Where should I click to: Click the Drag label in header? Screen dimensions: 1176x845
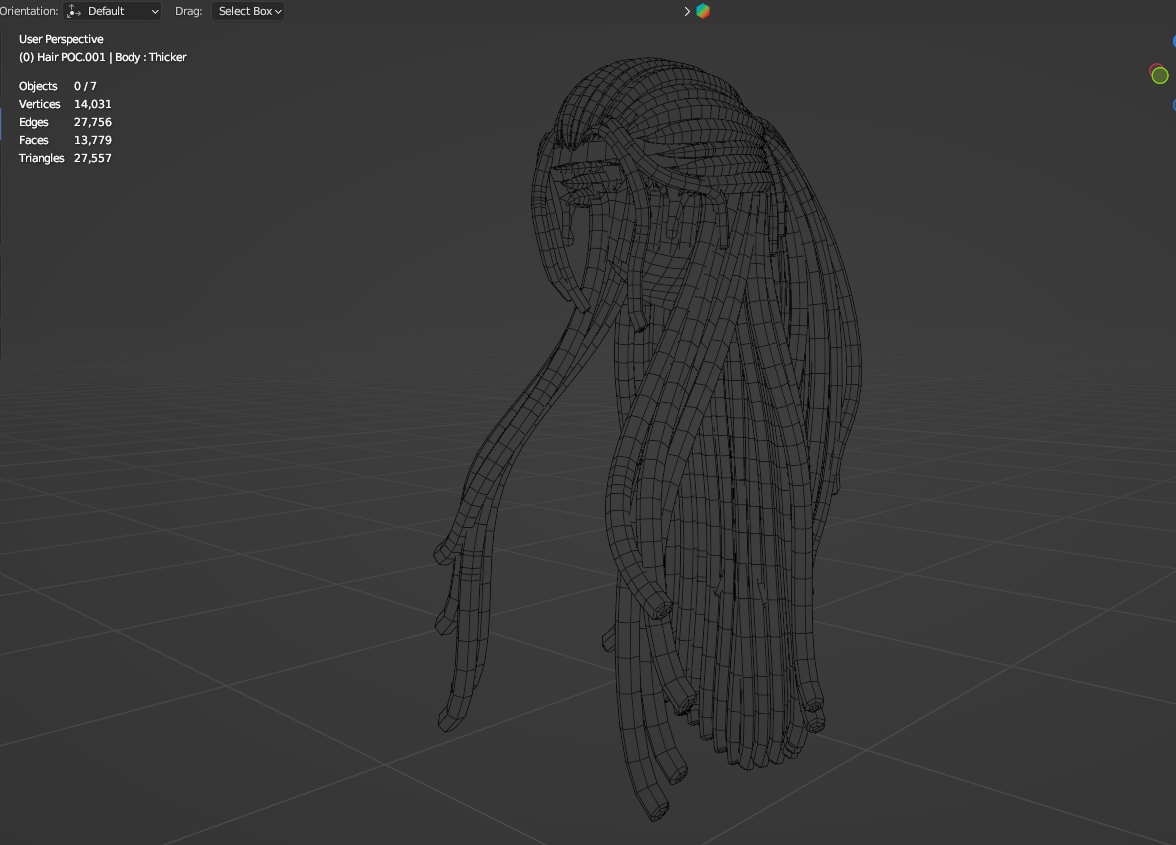point(190,11)
